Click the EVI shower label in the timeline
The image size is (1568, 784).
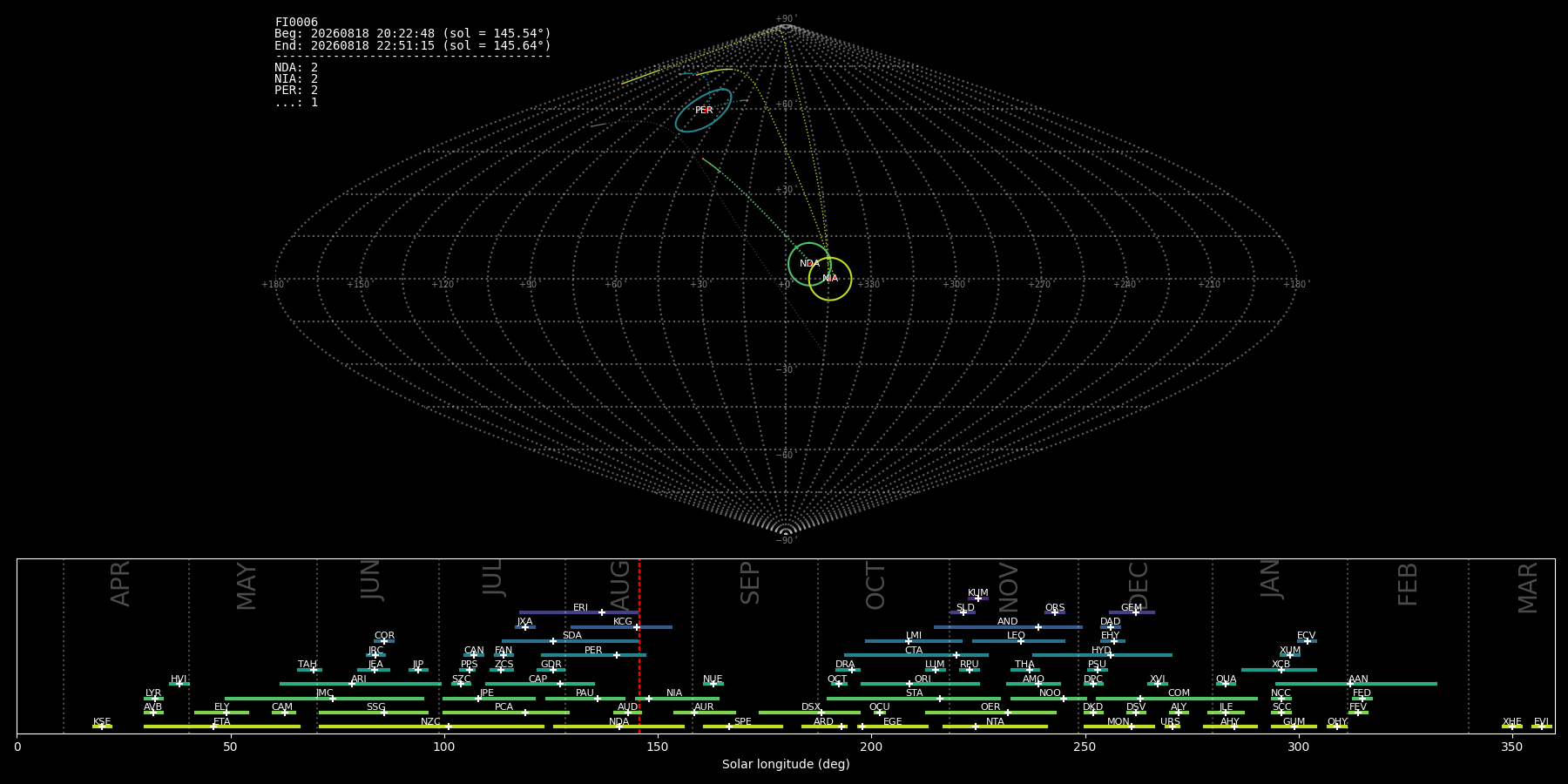tap(1541, 722)
